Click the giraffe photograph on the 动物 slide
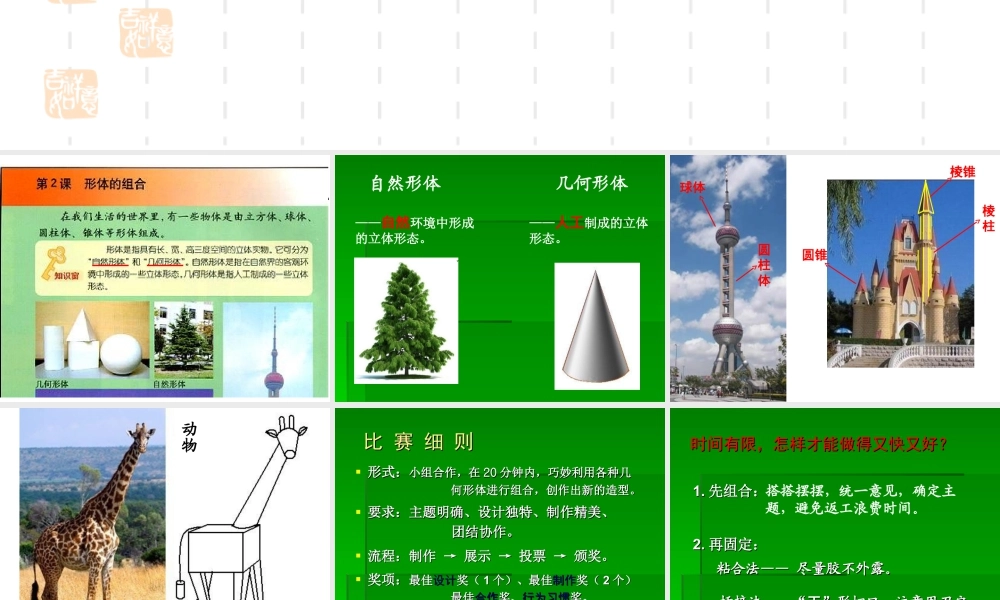The width and height of the screenshot is (1000, 600). point(92,505)
